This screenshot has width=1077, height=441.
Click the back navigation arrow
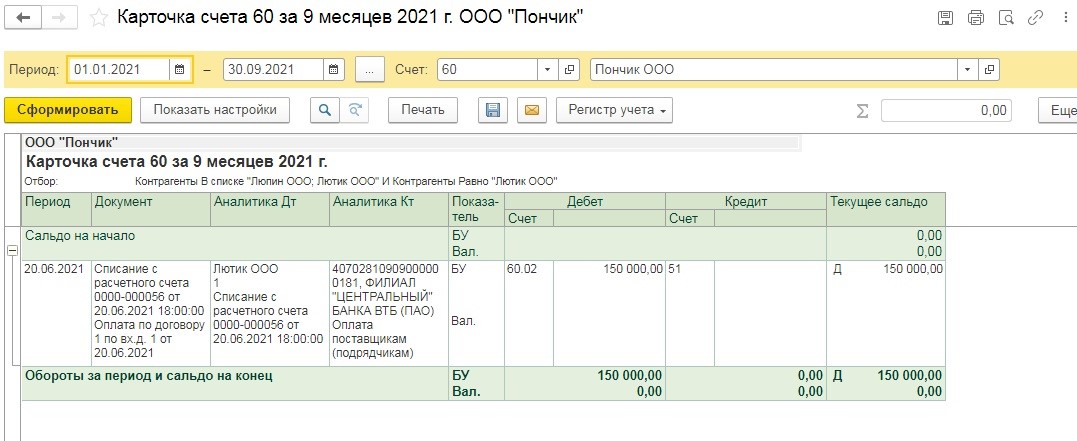[23, 18]
